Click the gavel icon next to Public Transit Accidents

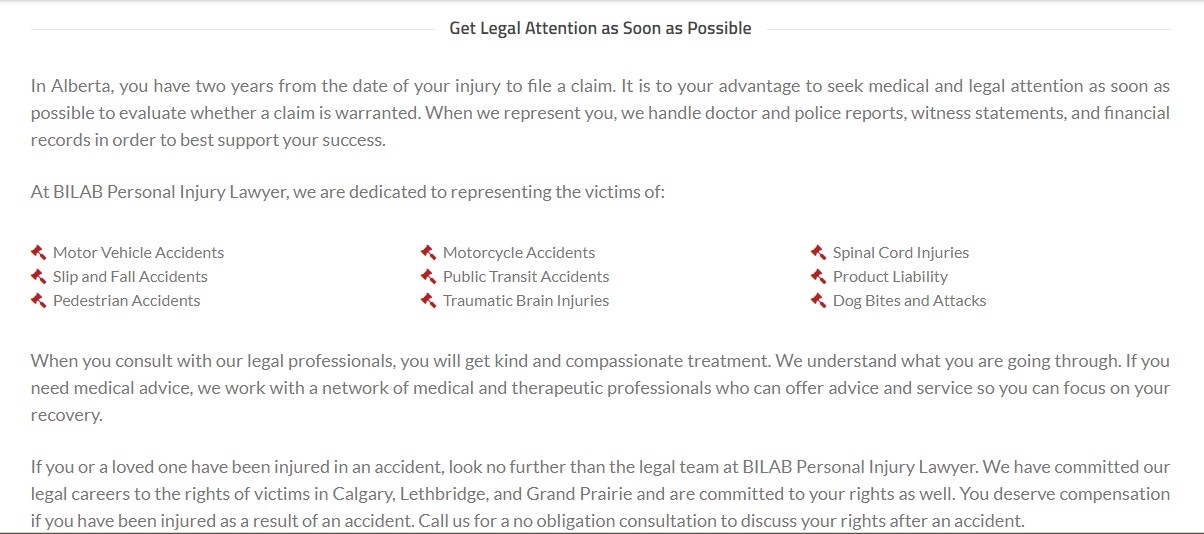point(429,276)
